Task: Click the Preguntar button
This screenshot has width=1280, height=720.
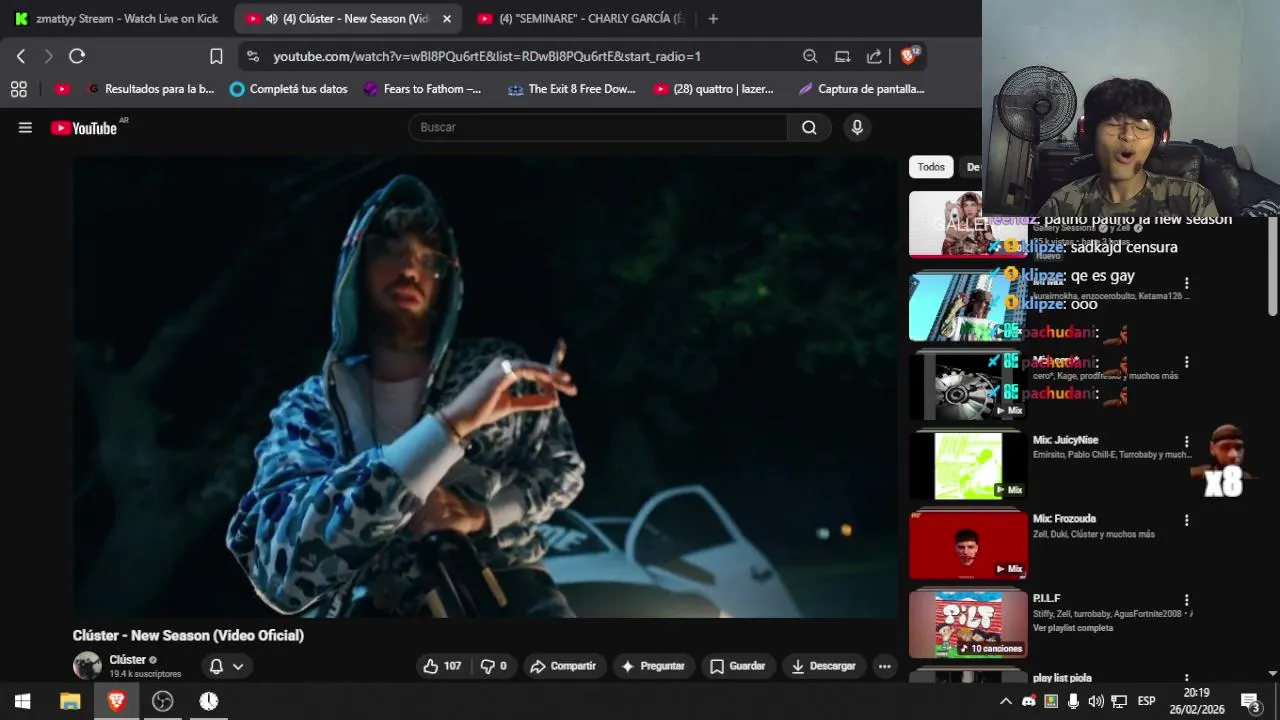Action: coord(653,666)
